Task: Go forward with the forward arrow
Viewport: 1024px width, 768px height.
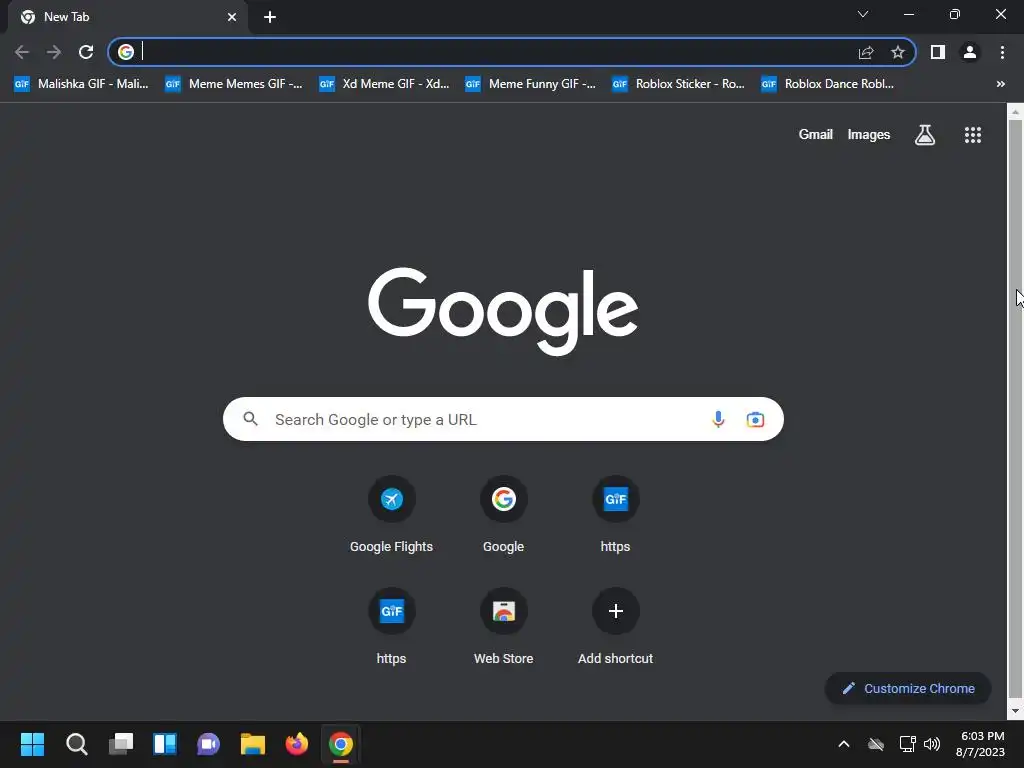Action: pyautogui.click(x=54, y=52)
